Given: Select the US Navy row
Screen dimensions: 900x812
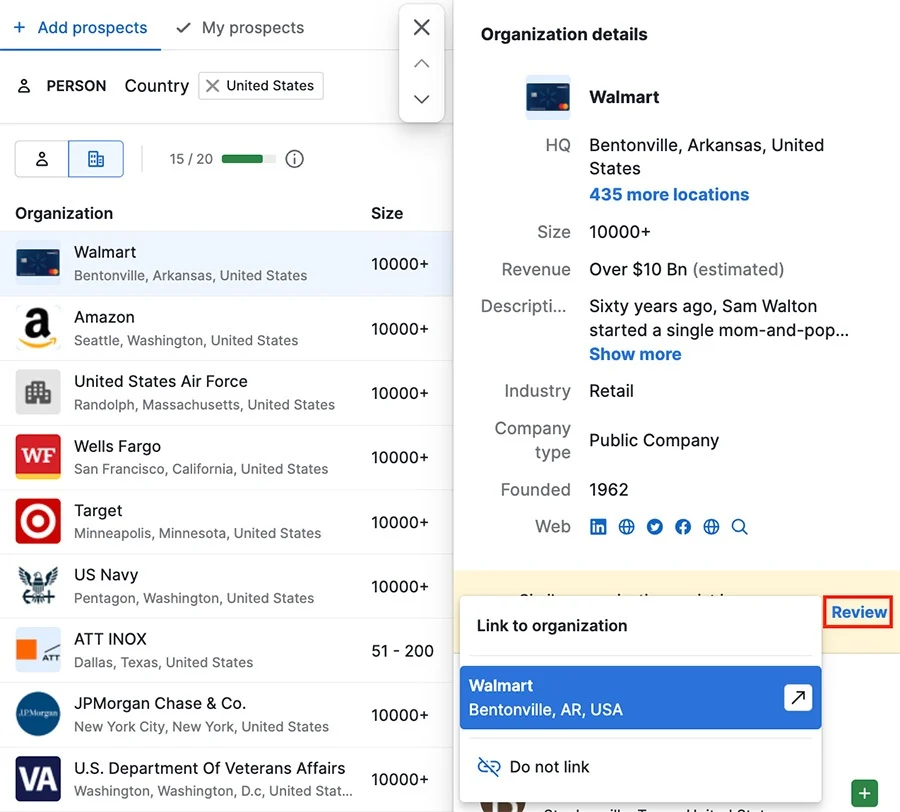Looking at the screenshot, I should (226, 586).
